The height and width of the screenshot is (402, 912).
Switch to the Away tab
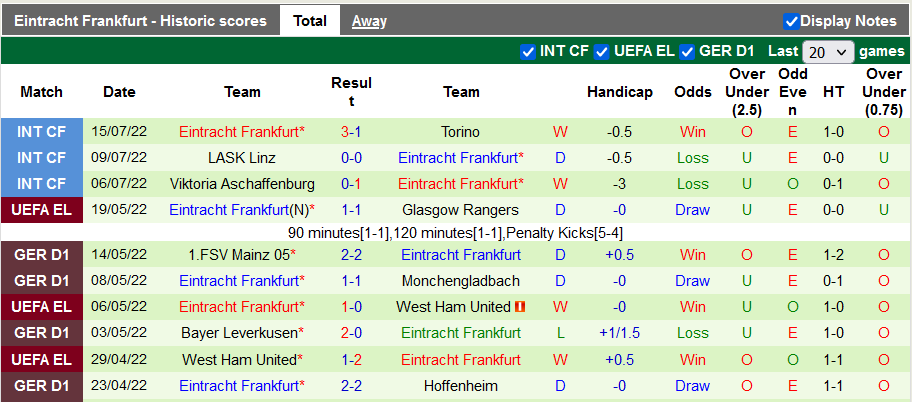coord(369,21)
